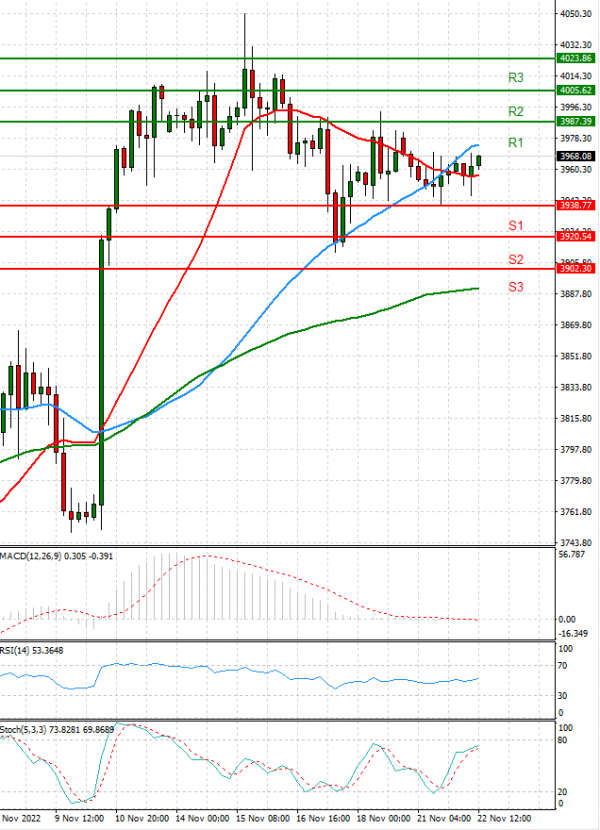The height and width of the screenshot is (830, 600).
Task: Click the 9 Nov 12:00 time label
Action: (79, 818)
